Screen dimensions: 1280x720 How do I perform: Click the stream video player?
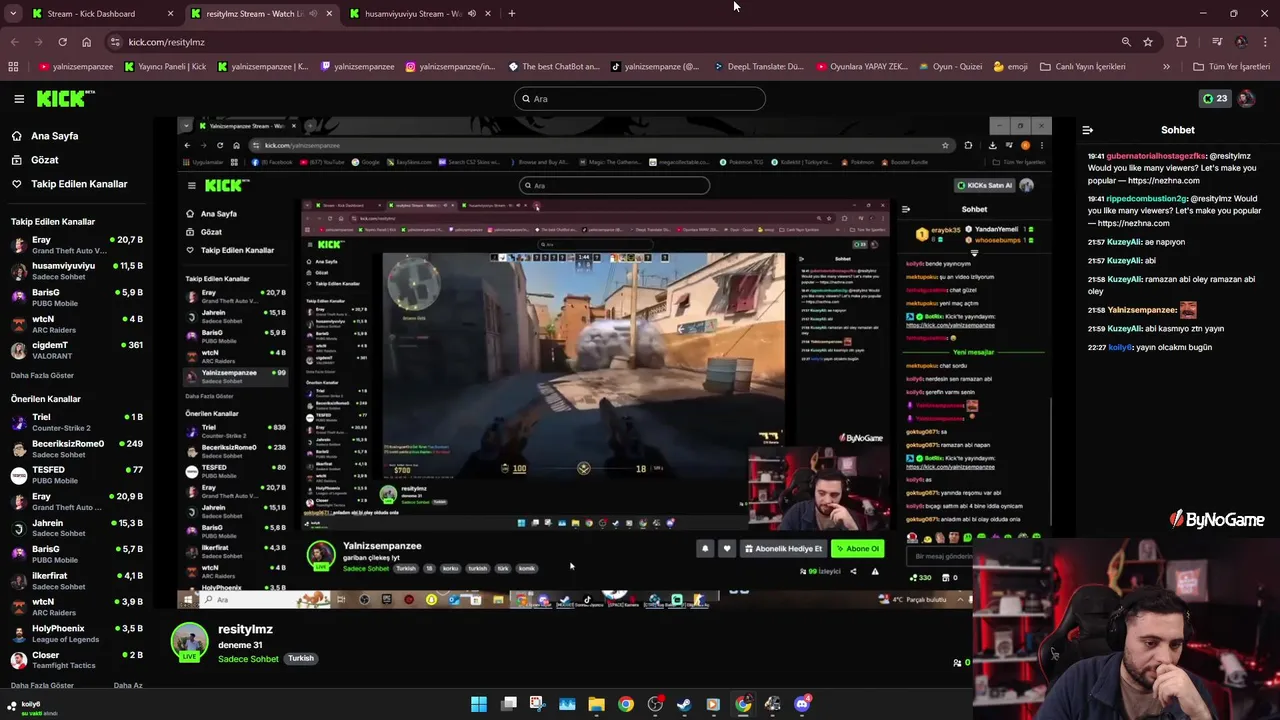614,362
